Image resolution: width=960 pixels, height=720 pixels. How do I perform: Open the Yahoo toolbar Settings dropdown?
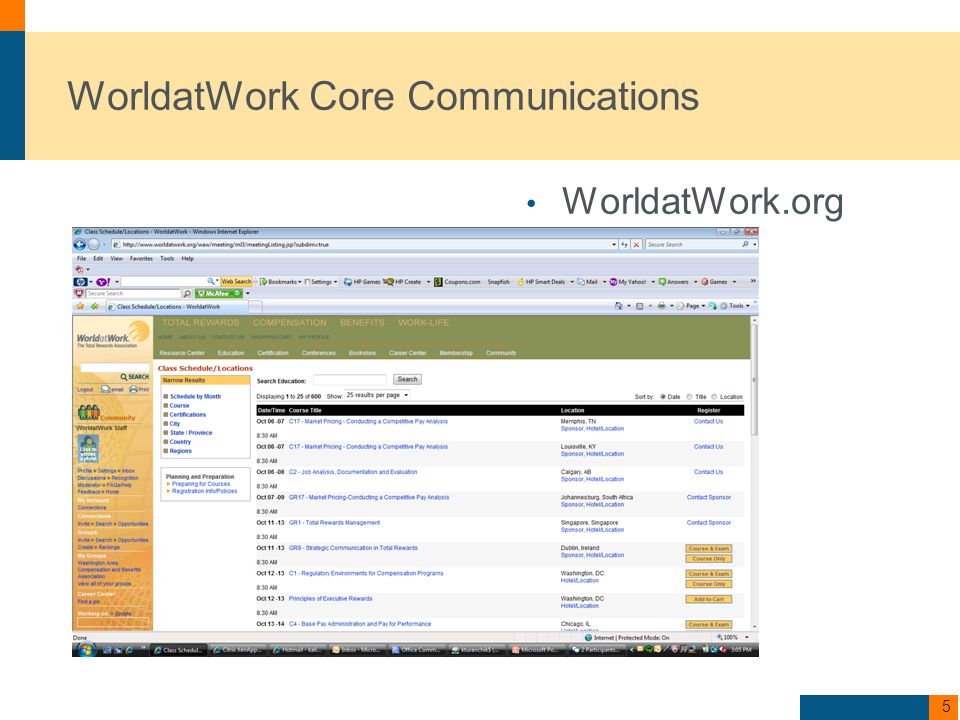[x=321, y=282]
